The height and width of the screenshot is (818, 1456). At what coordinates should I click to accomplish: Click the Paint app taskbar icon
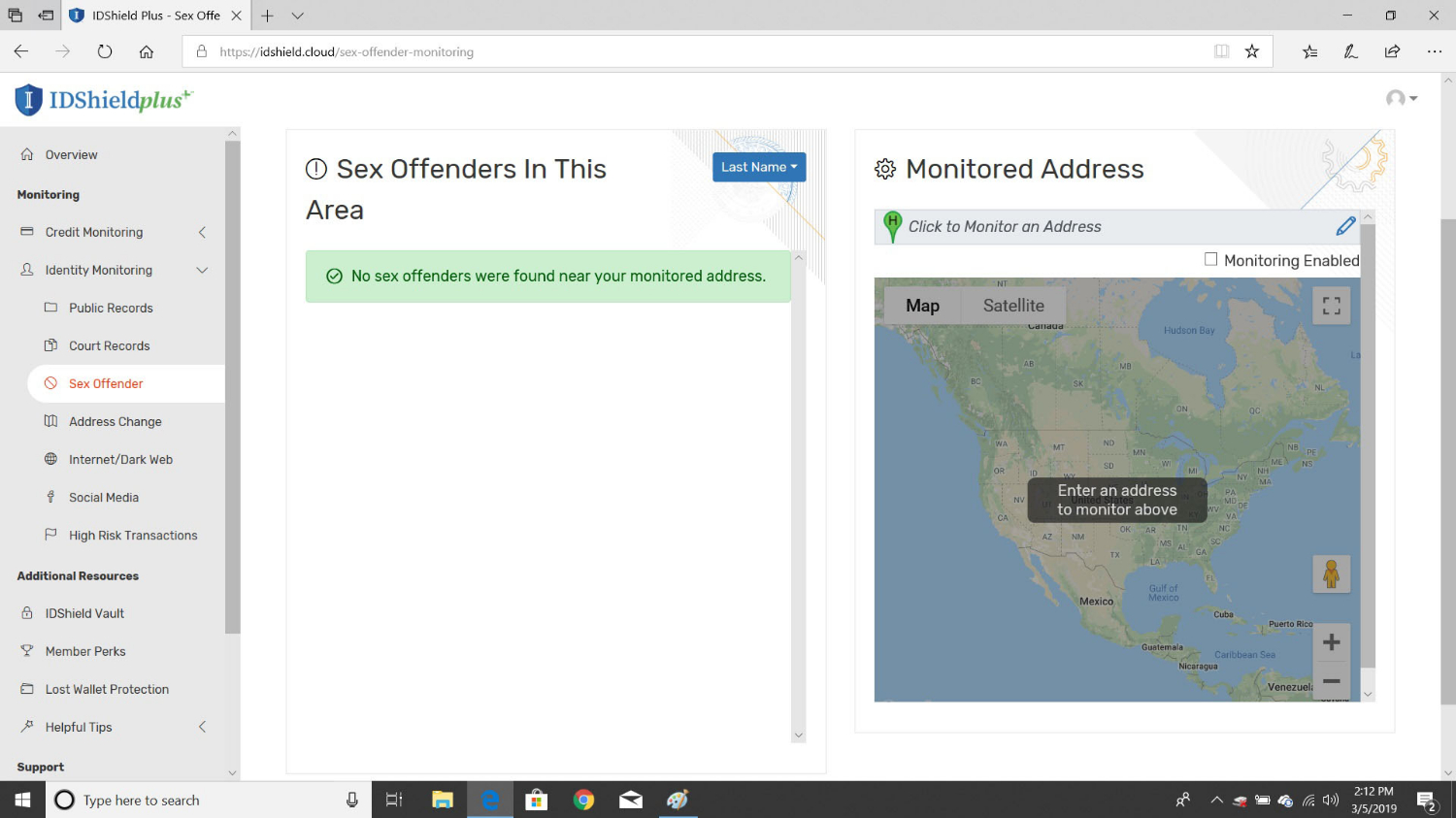click(678, 800)
